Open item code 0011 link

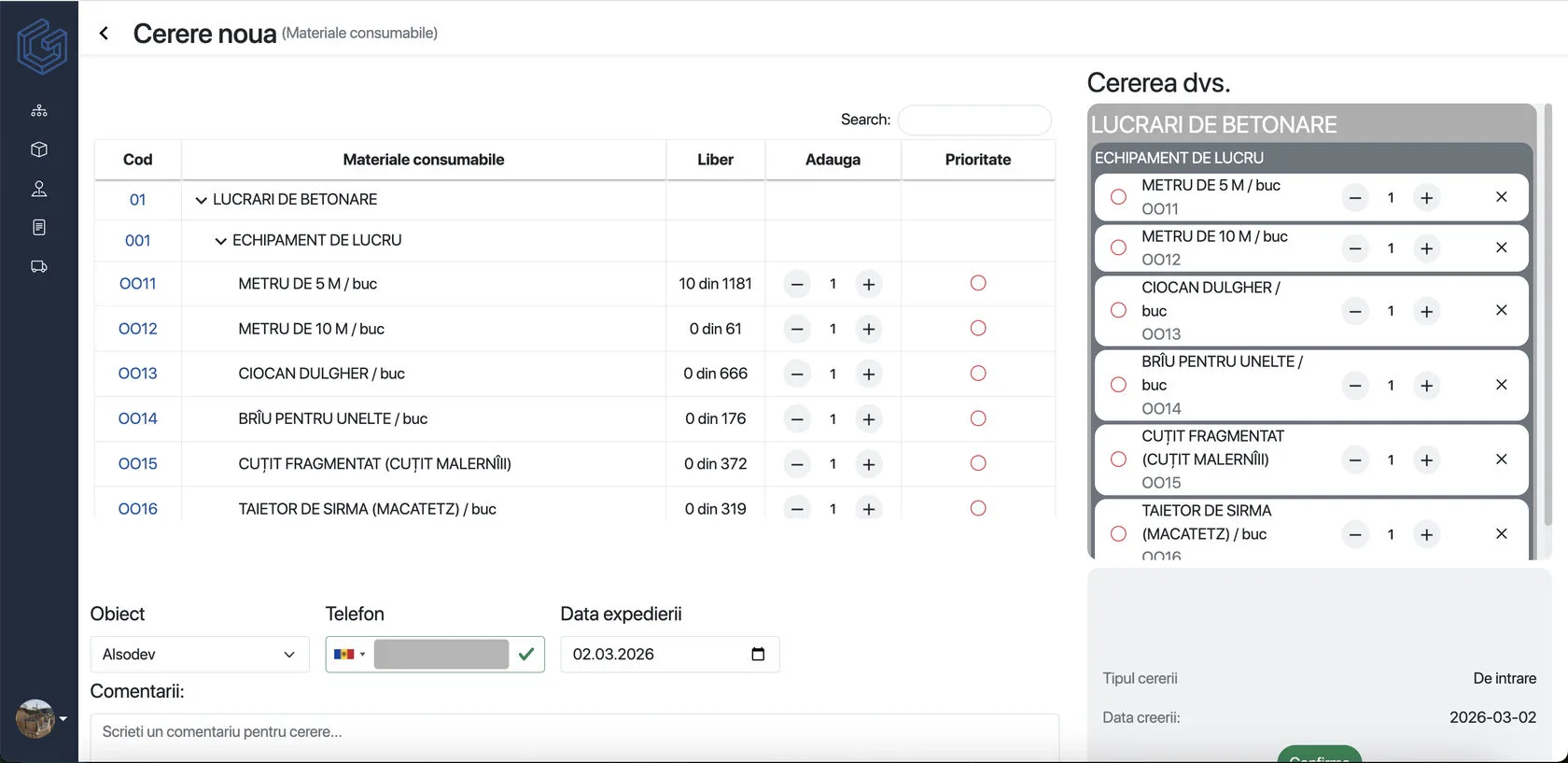tap(137, 284)
